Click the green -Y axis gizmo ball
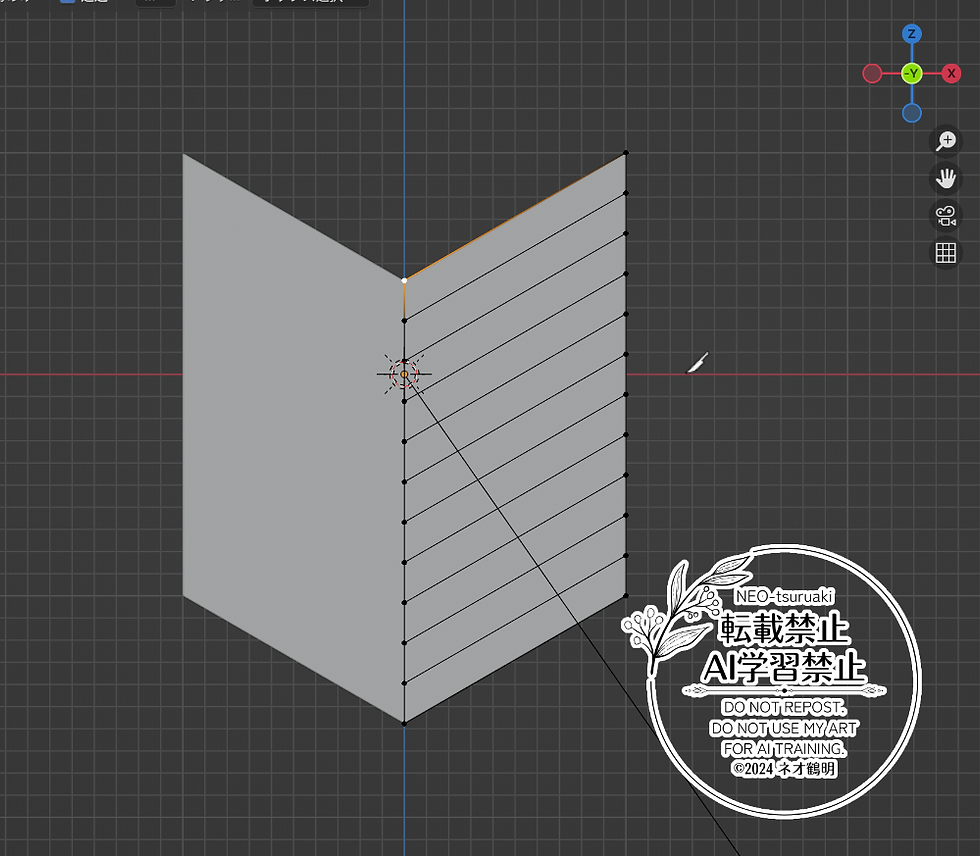 (x=912, y=74)
